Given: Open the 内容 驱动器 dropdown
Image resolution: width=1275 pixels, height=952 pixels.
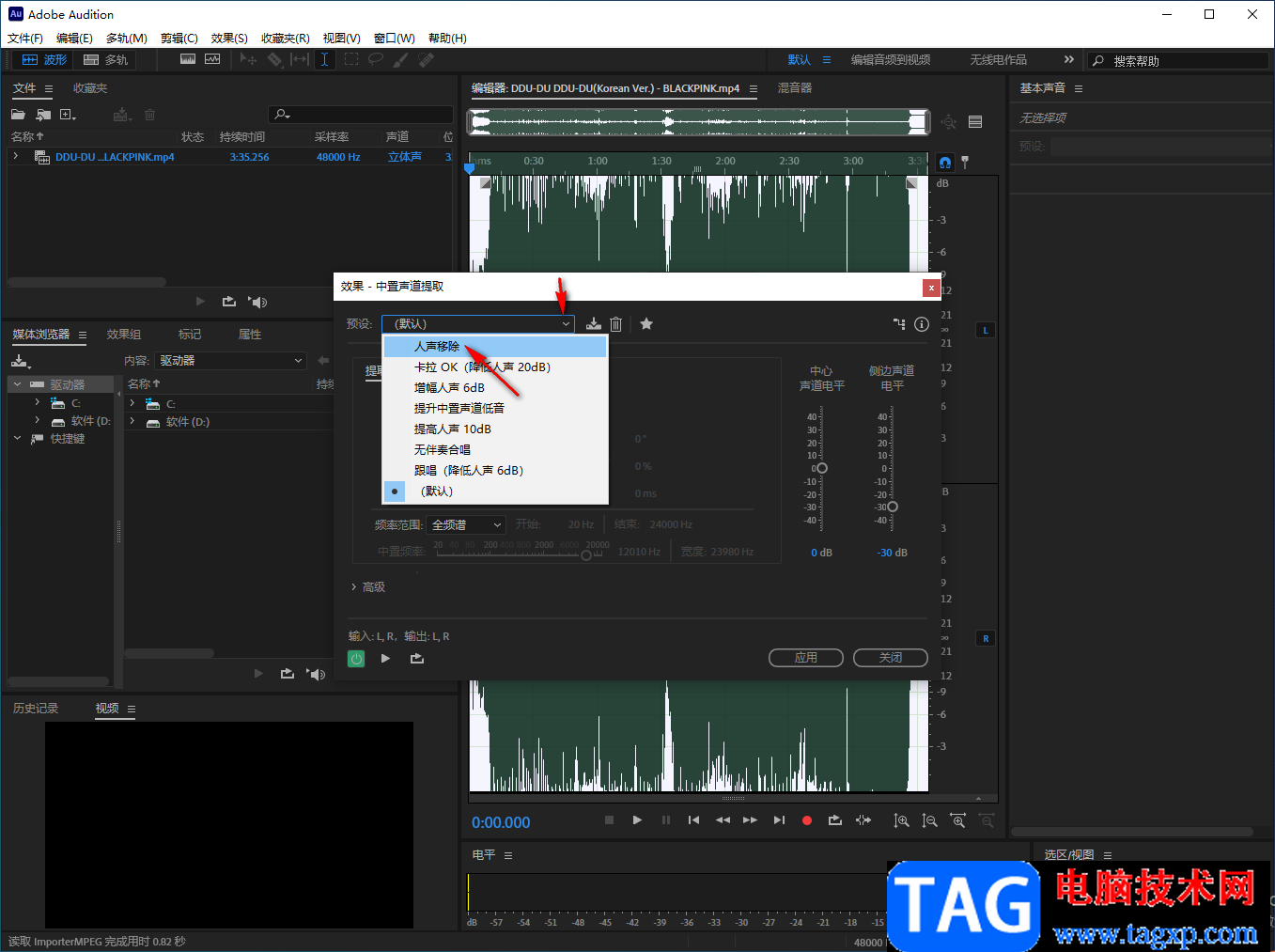Looking at the screenshot, I should 231,361.
